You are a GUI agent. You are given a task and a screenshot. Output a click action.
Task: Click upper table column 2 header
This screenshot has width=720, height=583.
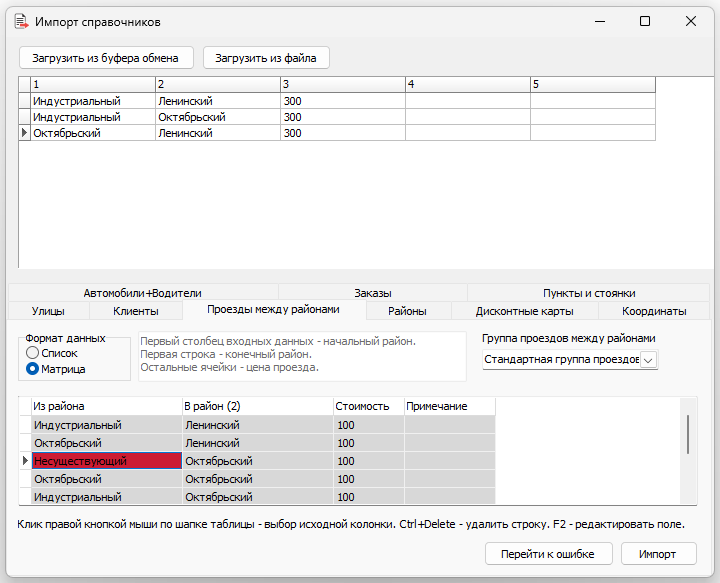[x=218, y=84]
